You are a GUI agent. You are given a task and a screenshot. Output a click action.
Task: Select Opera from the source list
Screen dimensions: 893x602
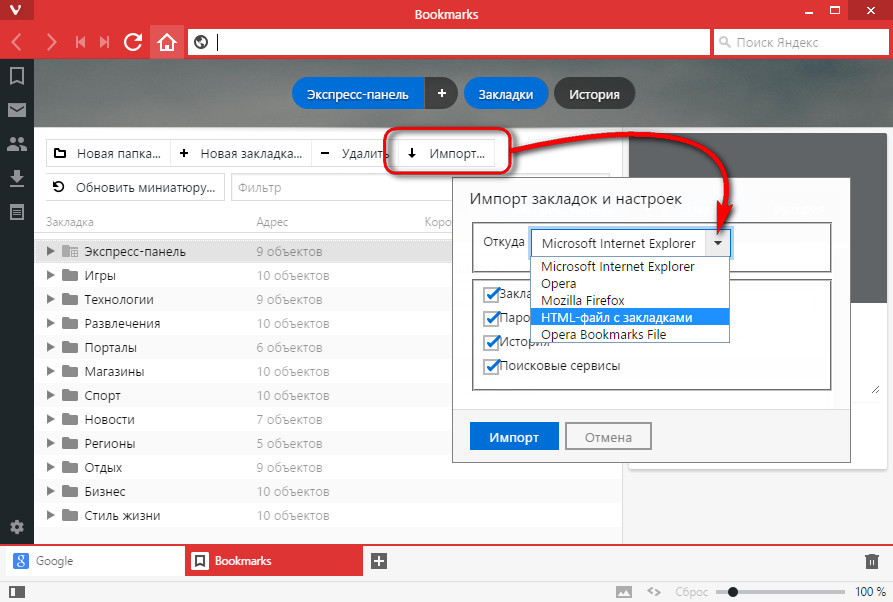(630, 284)
